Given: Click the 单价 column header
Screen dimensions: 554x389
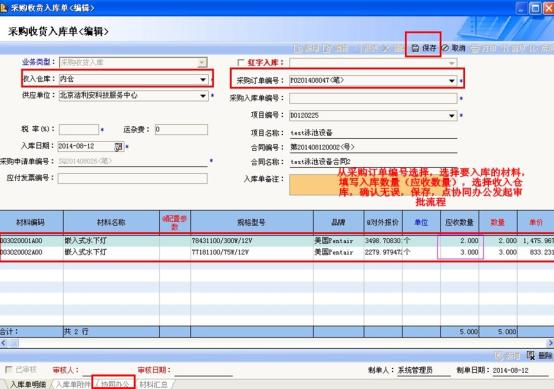Looking at the screenshot, I should (536, 222).
